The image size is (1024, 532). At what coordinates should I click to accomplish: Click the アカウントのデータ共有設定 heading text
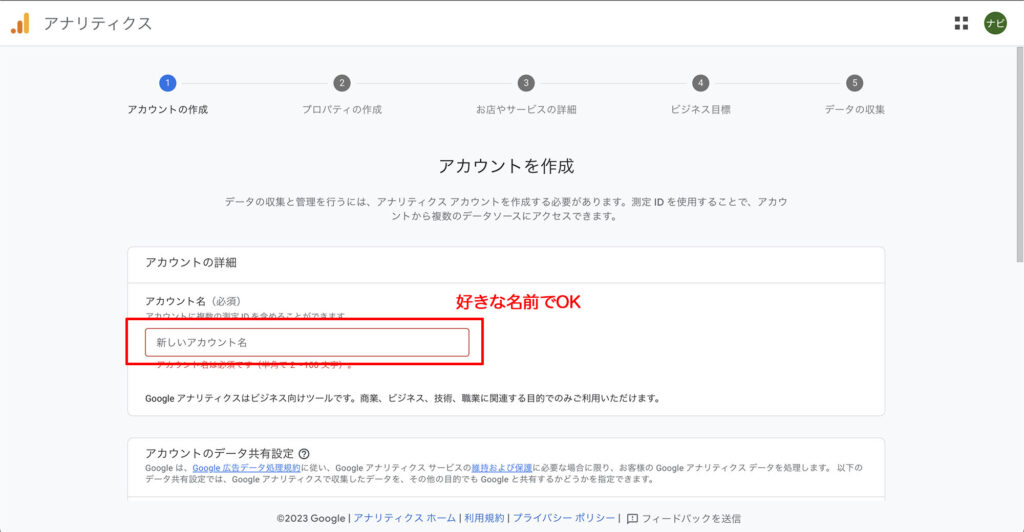pos(219,454)
